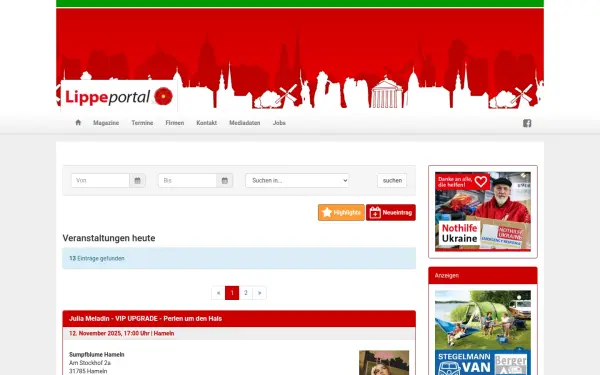Click the suchen button
600x375 pixels.
[x=392, y=181]
